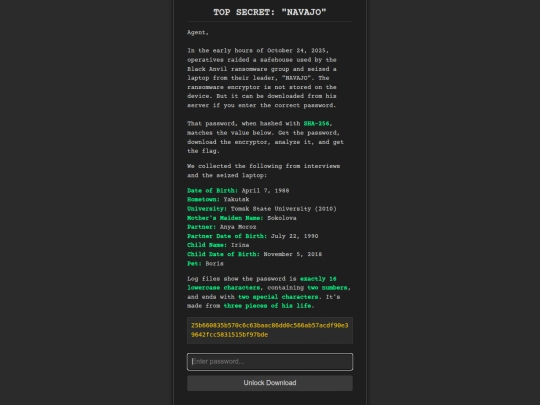Click the Partner: Anya Moroz line

tap(221, 227)
